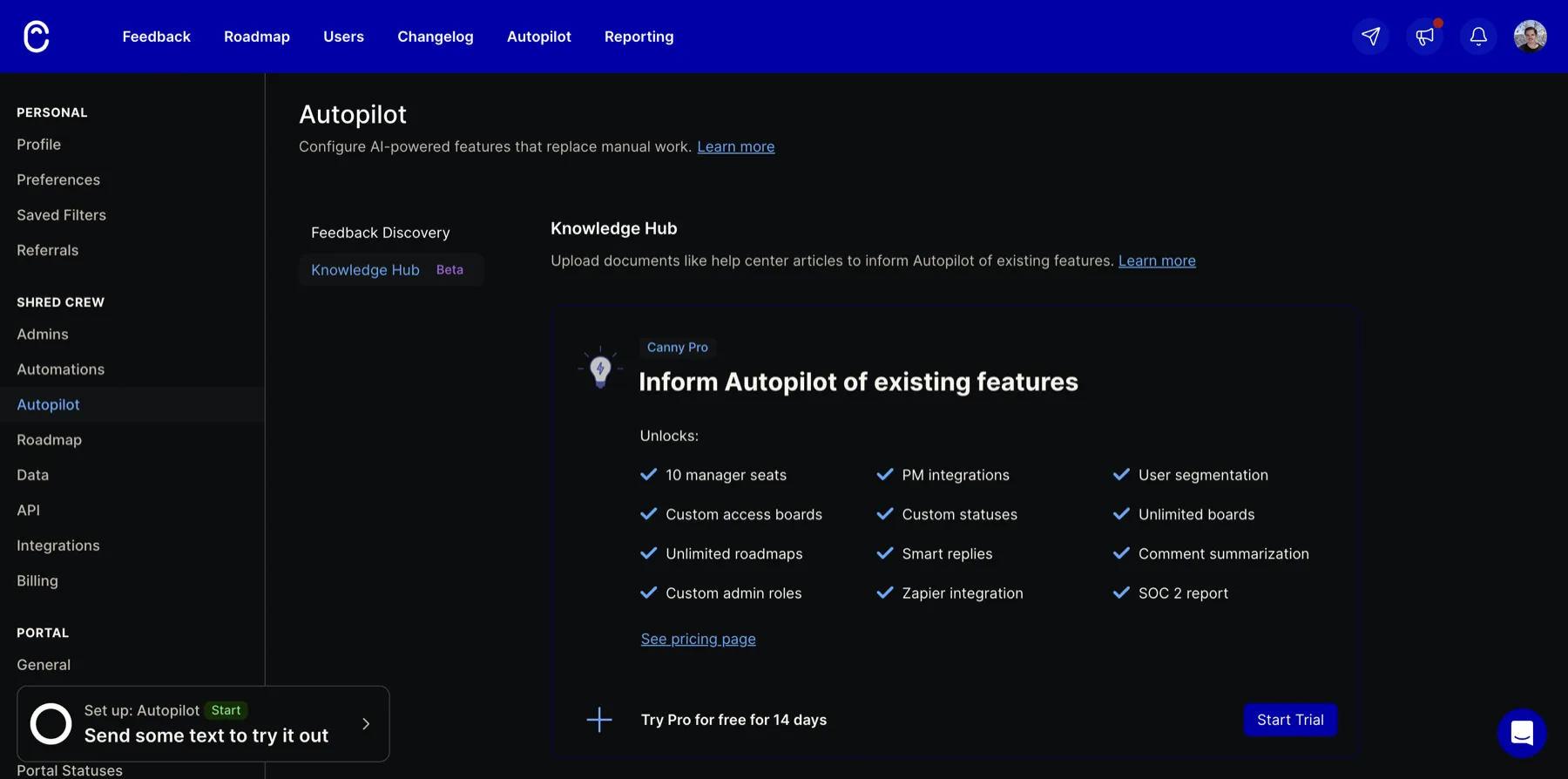
Task: Click '10 manager seats' feature text
Action: click(727, 475)
